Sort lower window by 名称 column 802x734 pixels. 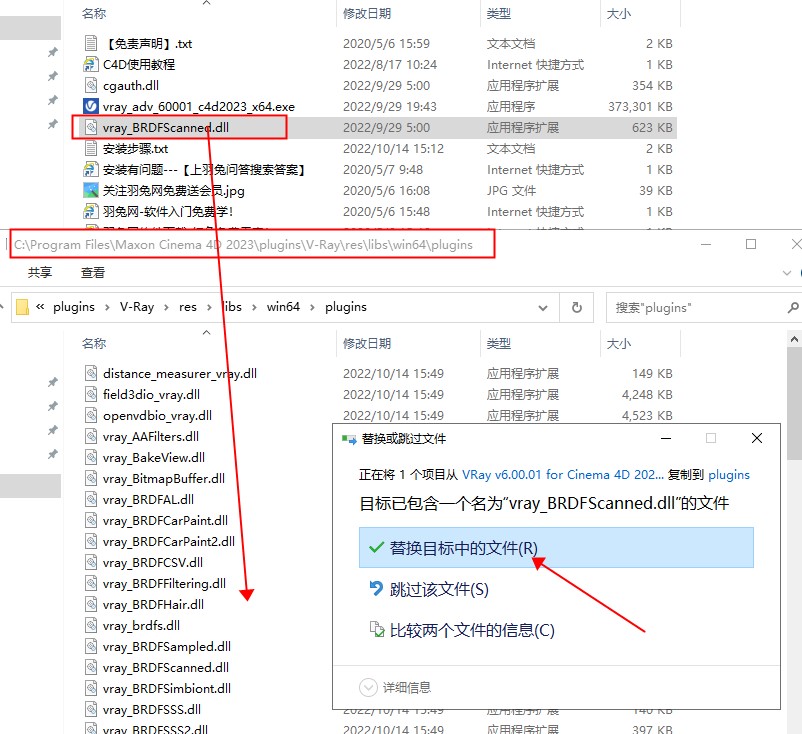coord(94,343)
